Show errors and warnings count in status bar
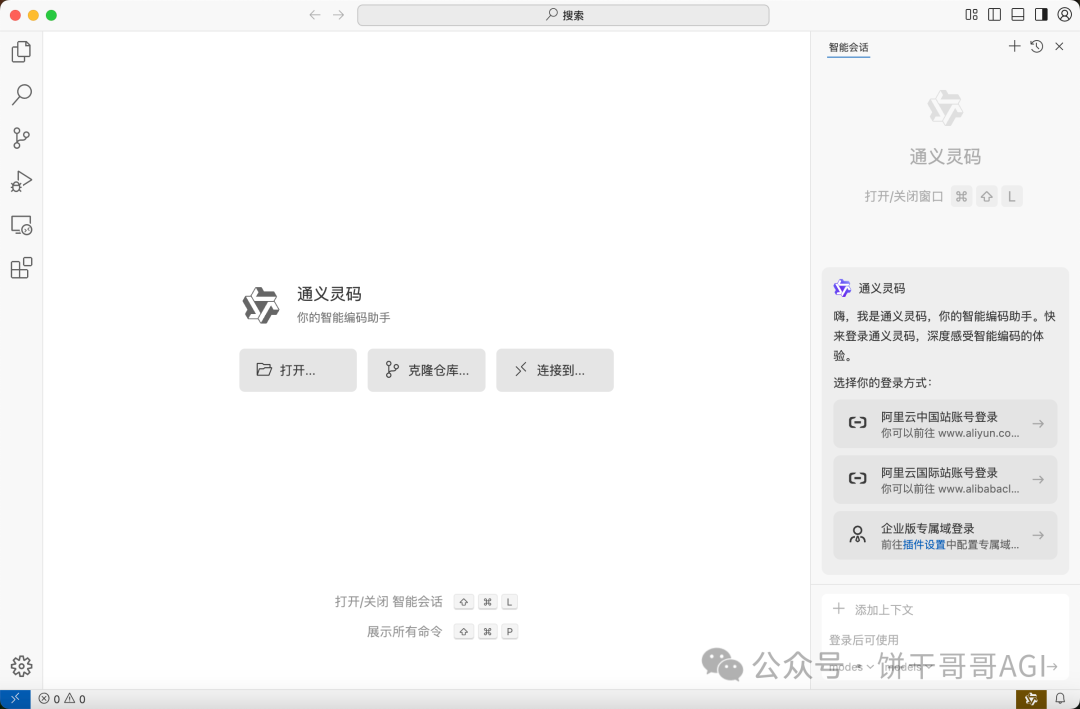1080x709 pixels. (62, 699)
